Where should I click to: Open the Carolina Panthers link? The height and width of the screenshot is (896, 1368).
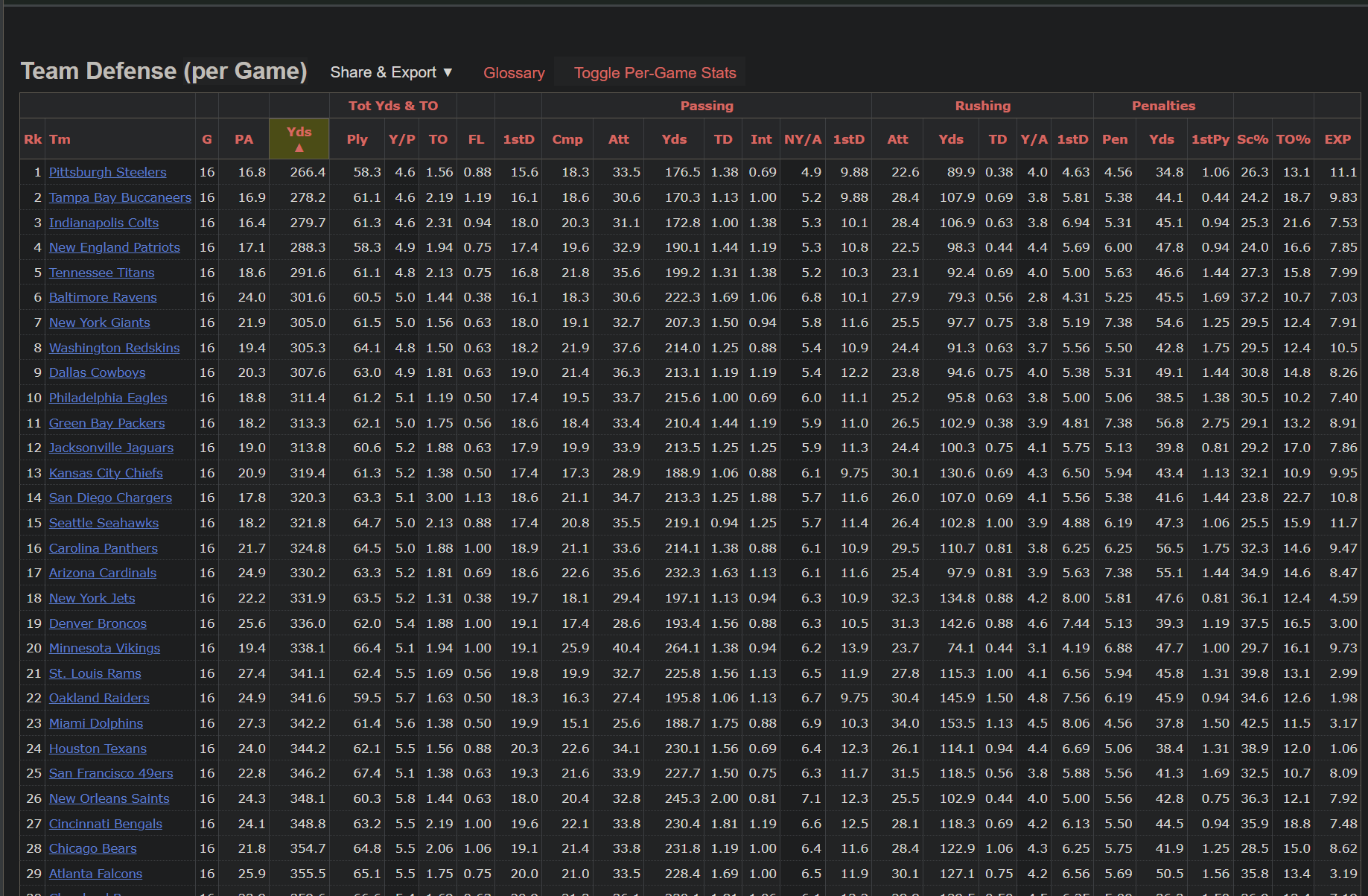[x=104, y=548]
